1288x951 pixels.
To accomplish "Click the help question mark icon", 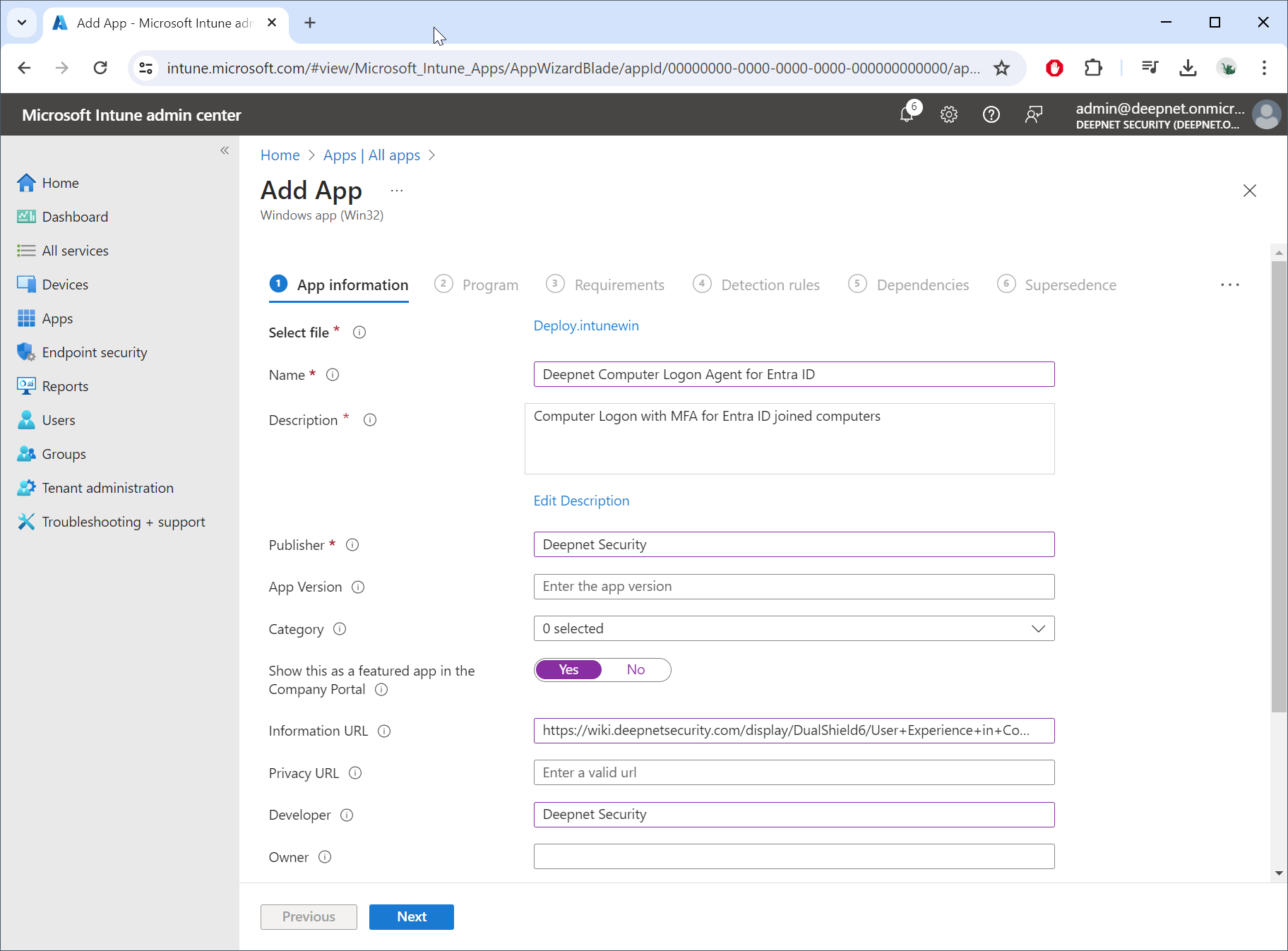I will (991, 114).
